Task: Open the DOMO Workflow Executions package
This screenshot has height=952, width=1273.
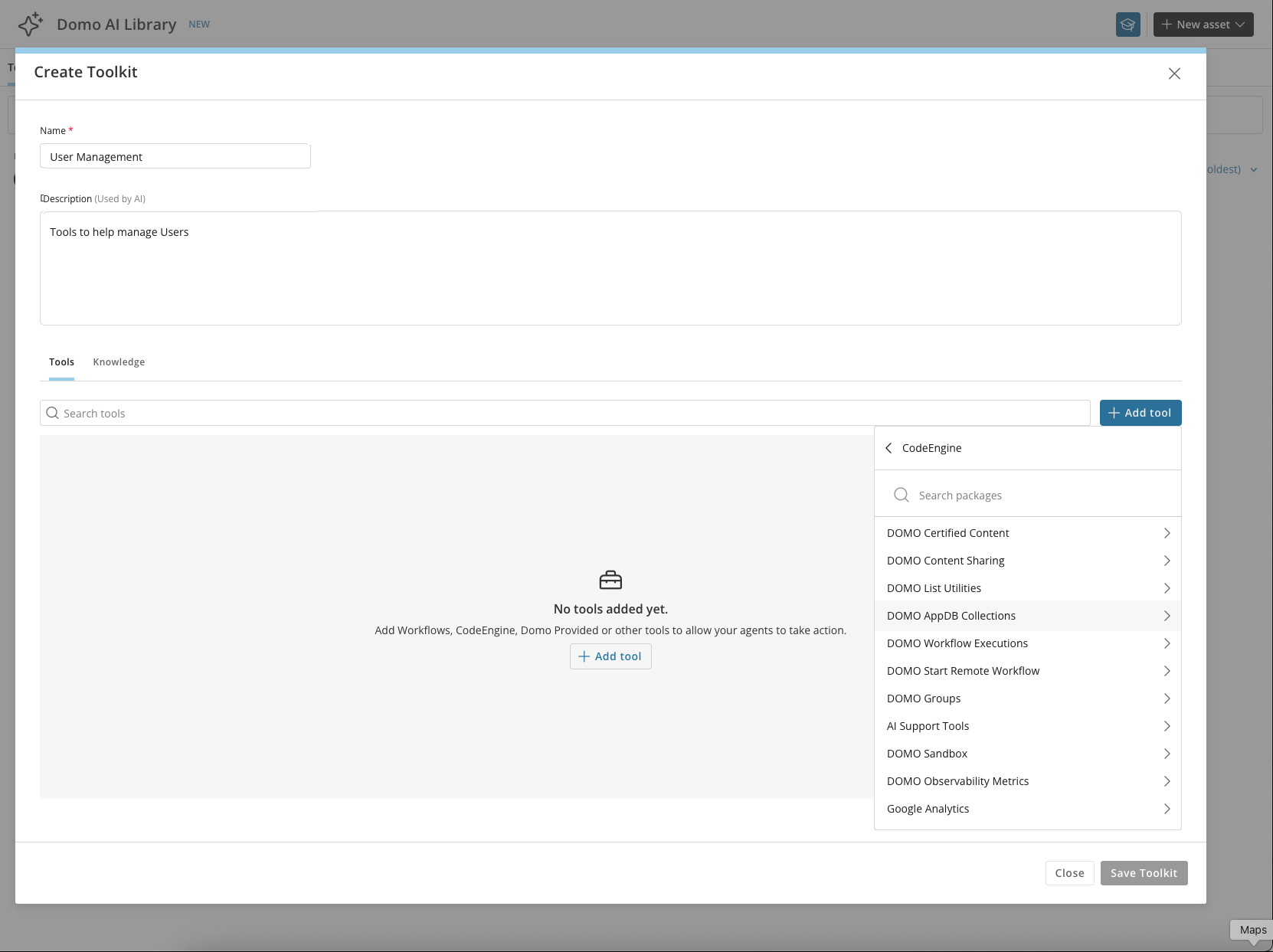Action: (x=1028, y=643)
